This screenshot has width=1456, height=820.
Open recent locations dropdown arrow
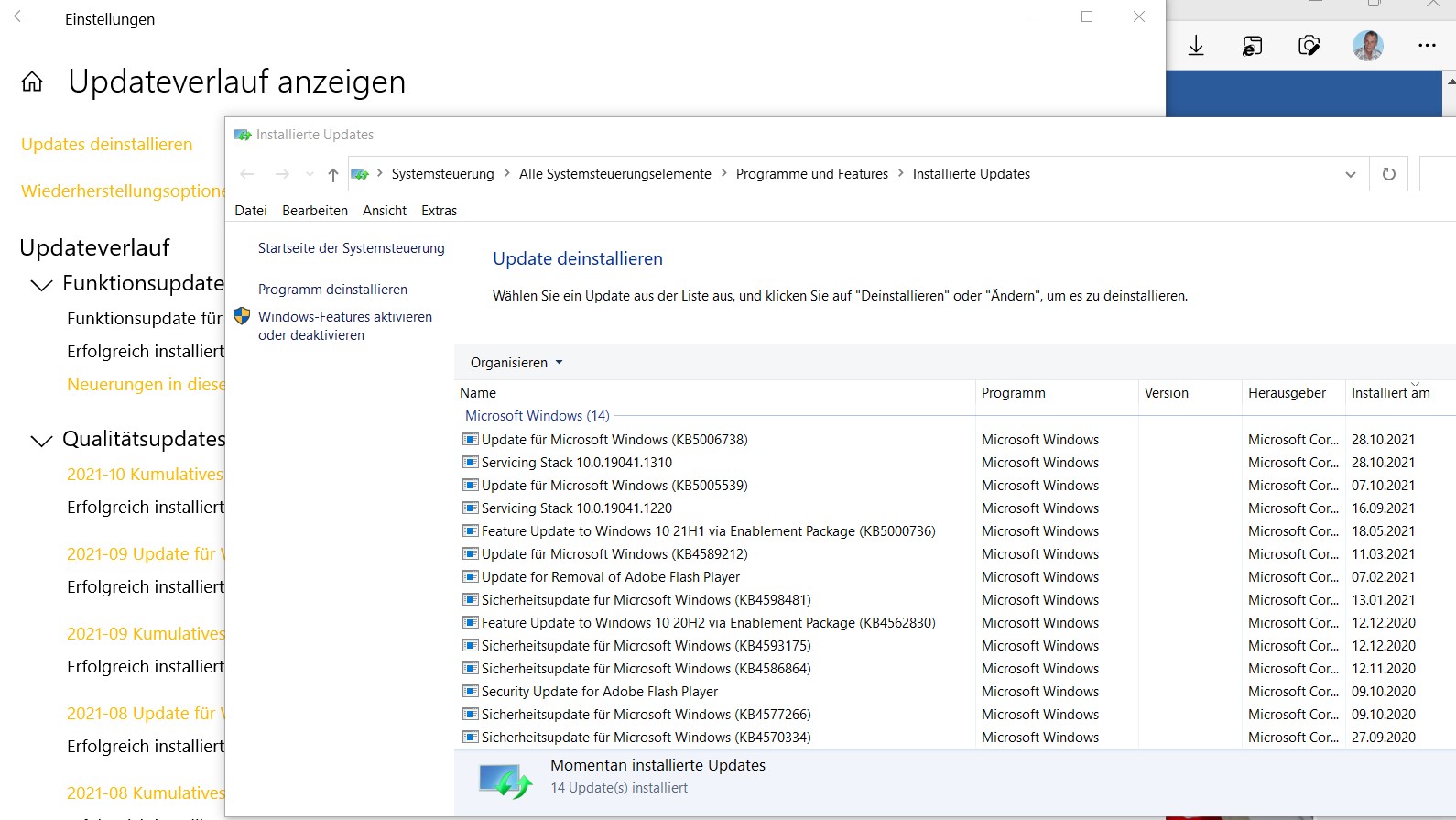pyautogui.click(x=310, y=174)
